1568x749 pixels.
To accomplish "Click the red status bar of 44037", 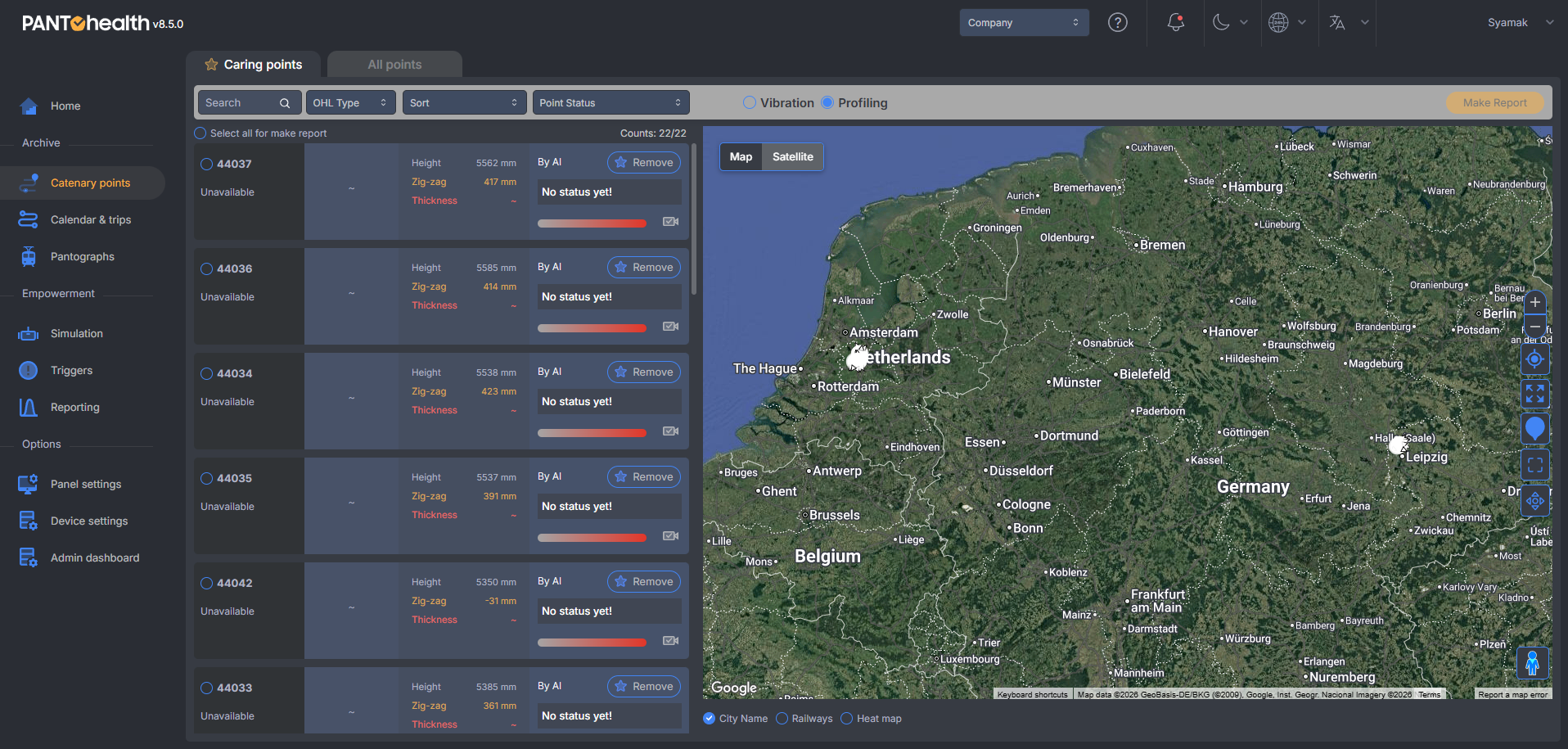I will click(592, 223).
